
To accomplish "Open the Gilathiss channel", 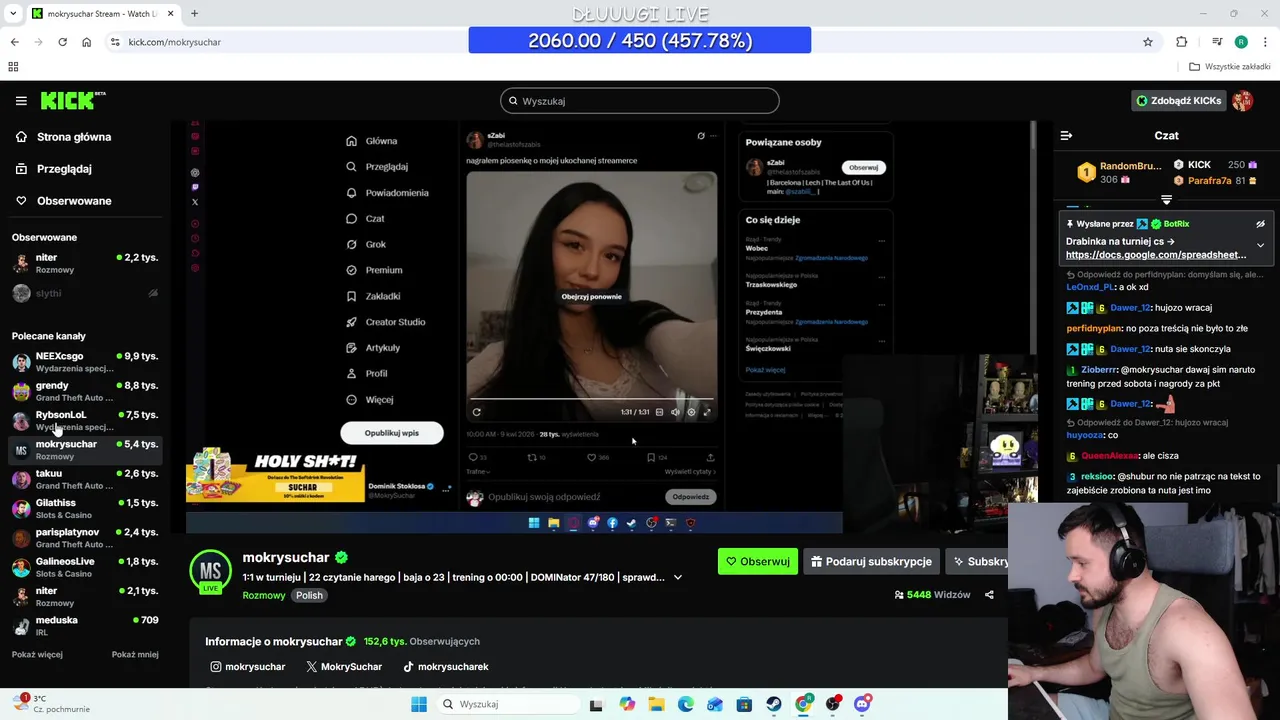I will point(85,508).
